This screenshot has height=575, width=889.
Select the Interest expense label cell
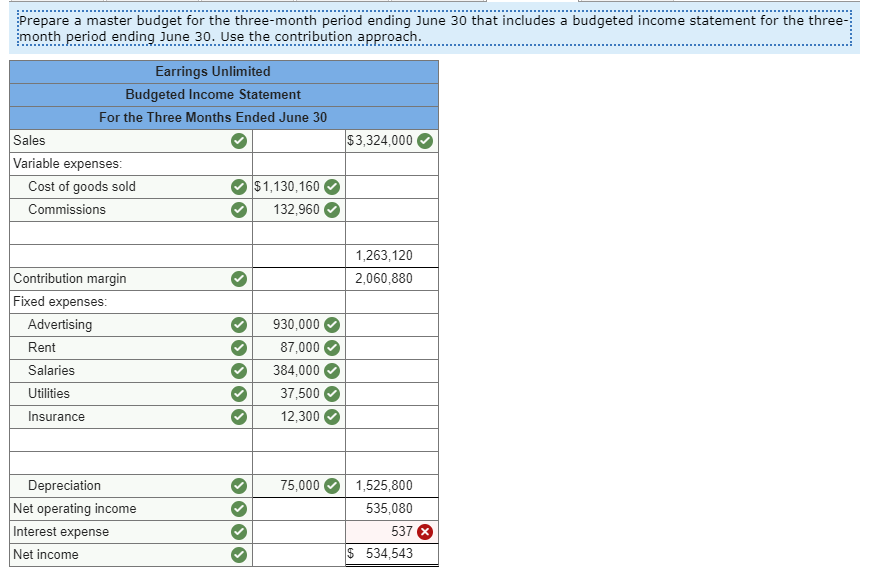tap(131, 532)
